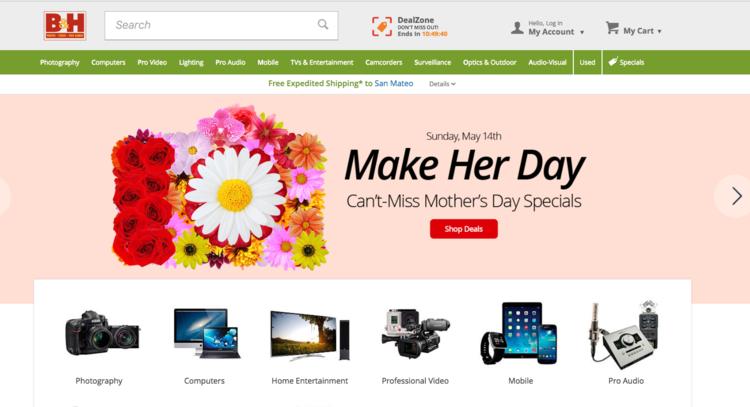Click the Shop Deals button
Image resolution: width=750 pixels, height=407 pixels.
tap(463, 229)
